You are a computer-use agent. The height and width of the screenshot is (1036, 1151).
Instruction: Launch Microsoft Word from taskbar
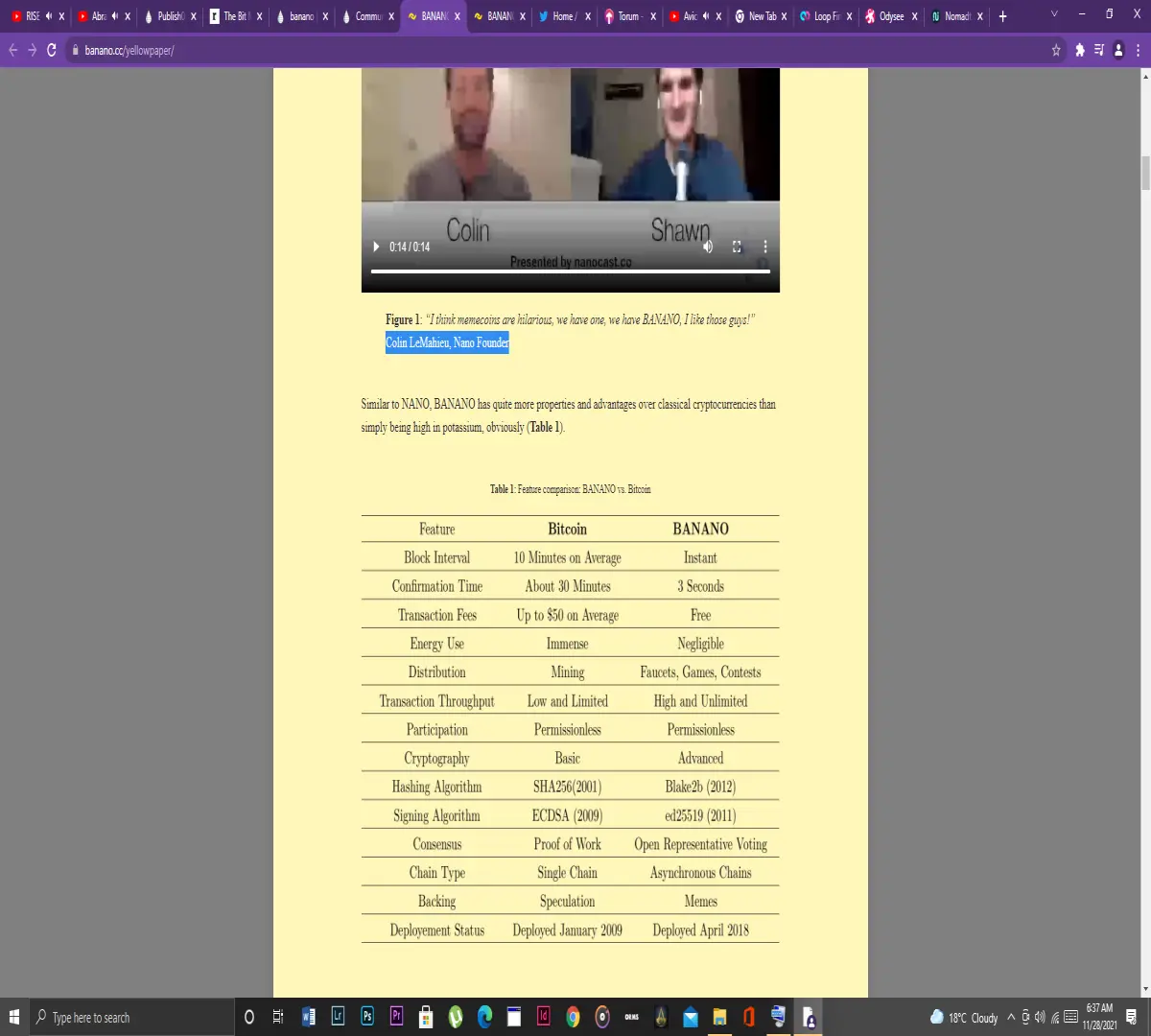pyautogui.click(x=308, y=1017)
